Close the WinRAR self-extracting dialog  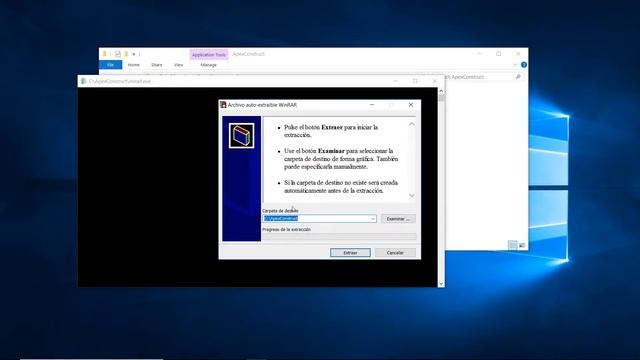coord(411,105)
